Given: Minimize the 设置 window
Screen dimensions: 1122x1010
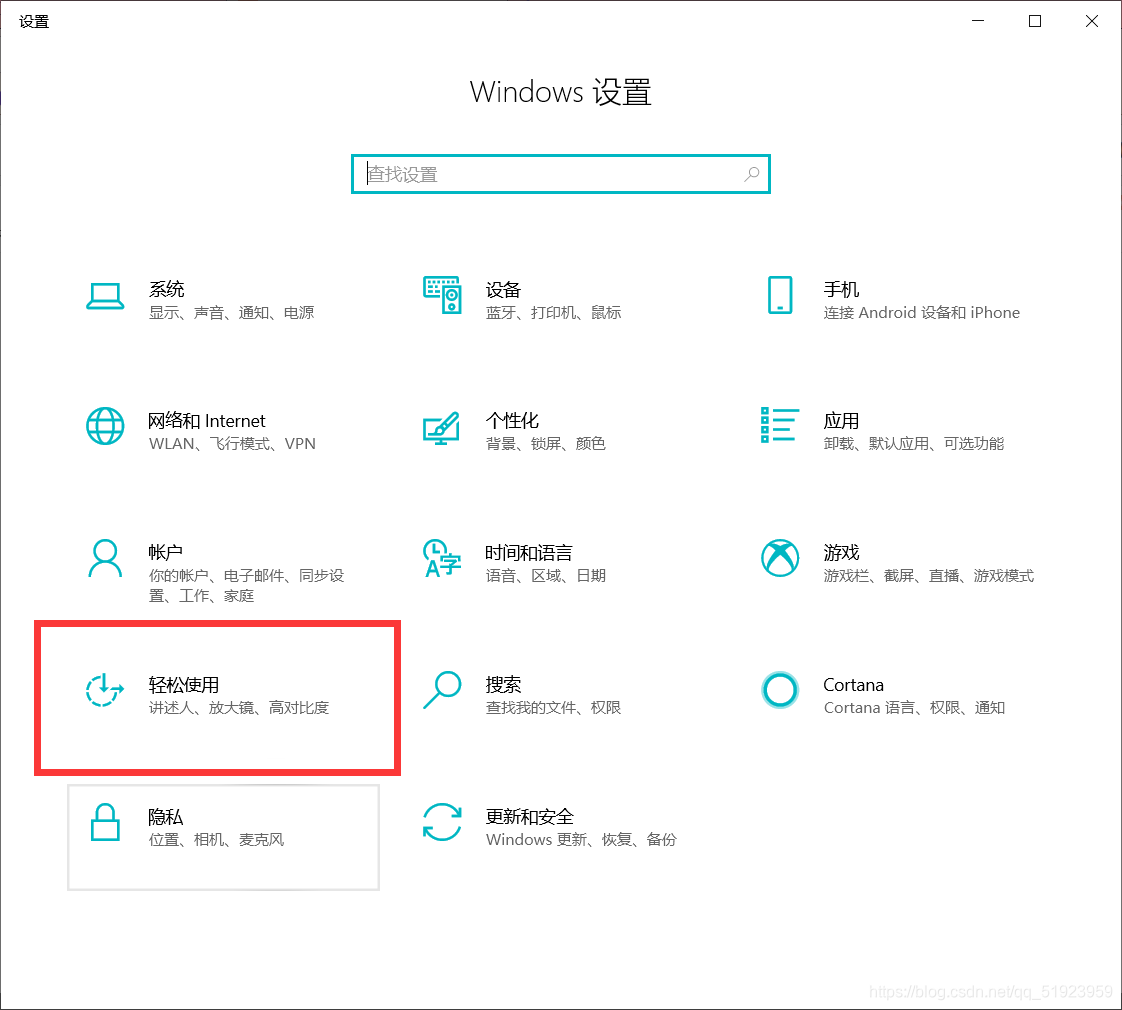Looking at the screenshot, I should (978, 21).
